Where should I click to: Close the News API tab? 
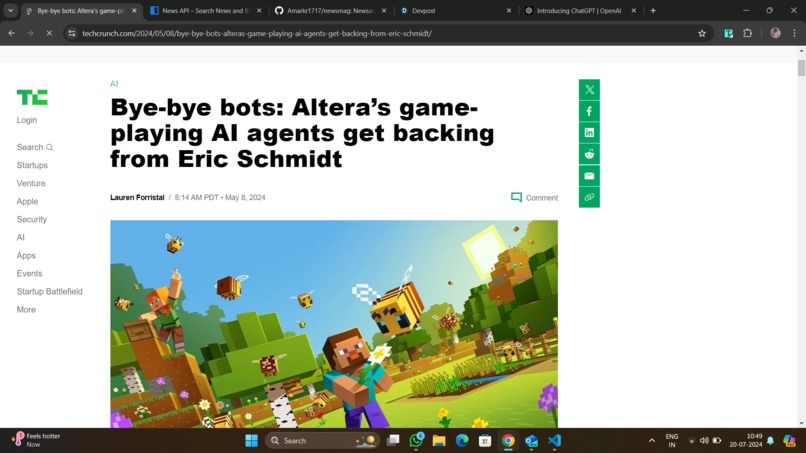[259, 10]
